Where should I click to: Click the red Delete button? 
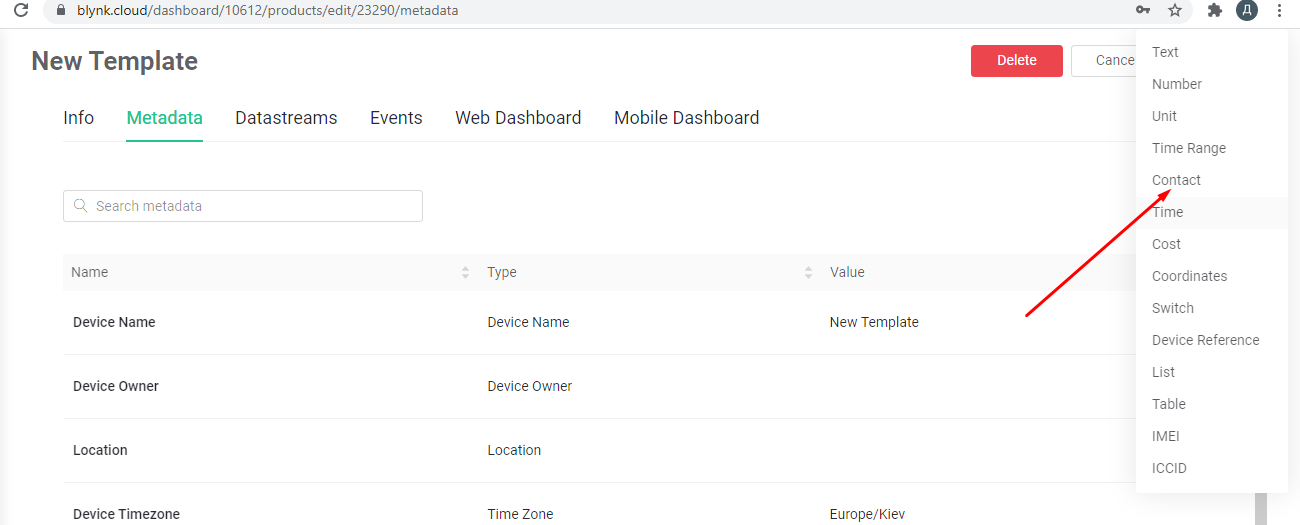point(1017,60)
